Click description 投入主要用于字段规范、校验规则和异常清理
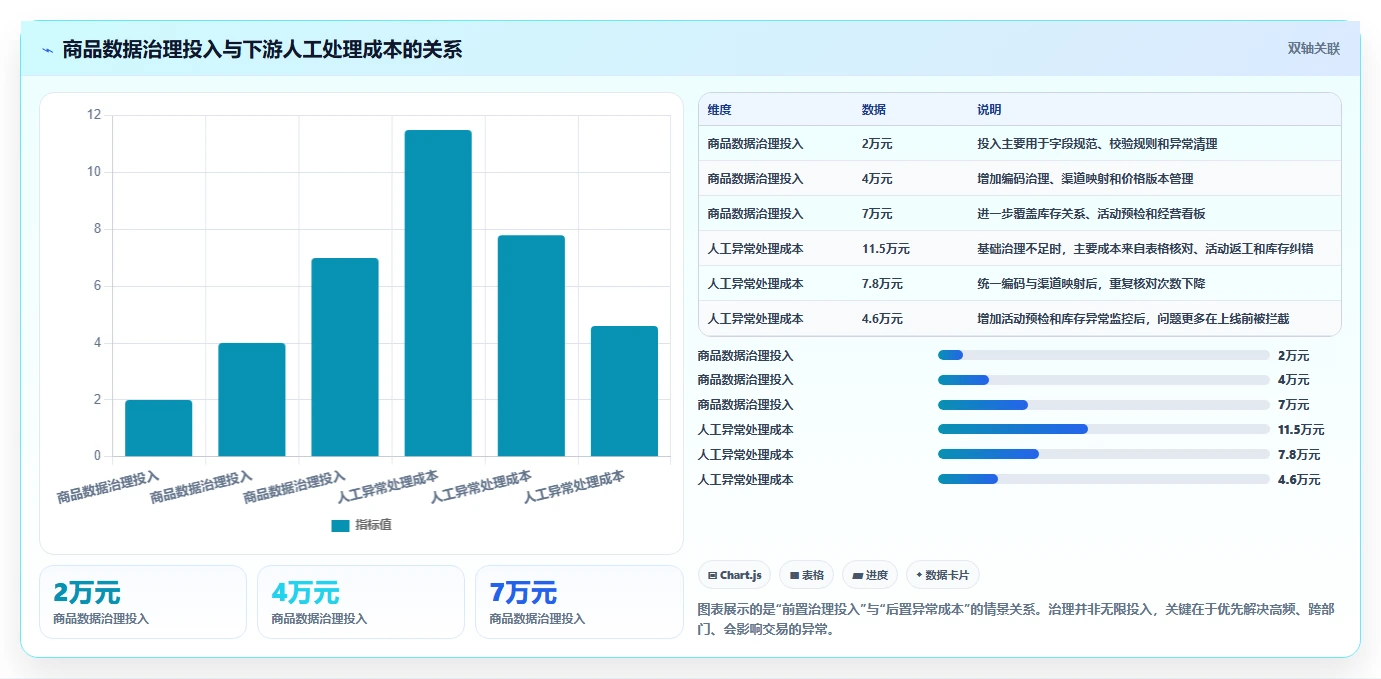This screenshot has height=679, width=1381. 1097,144
